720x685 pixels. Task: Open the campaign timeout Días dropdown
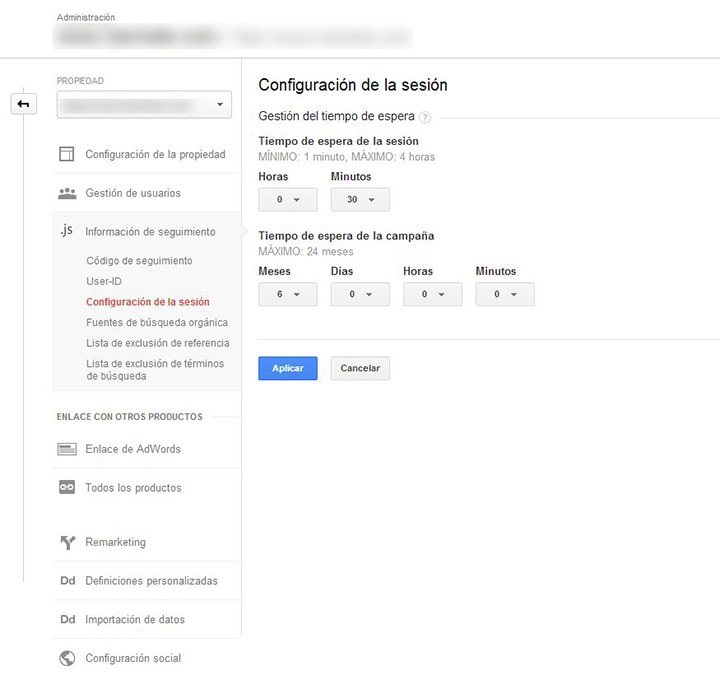[360, 294]
